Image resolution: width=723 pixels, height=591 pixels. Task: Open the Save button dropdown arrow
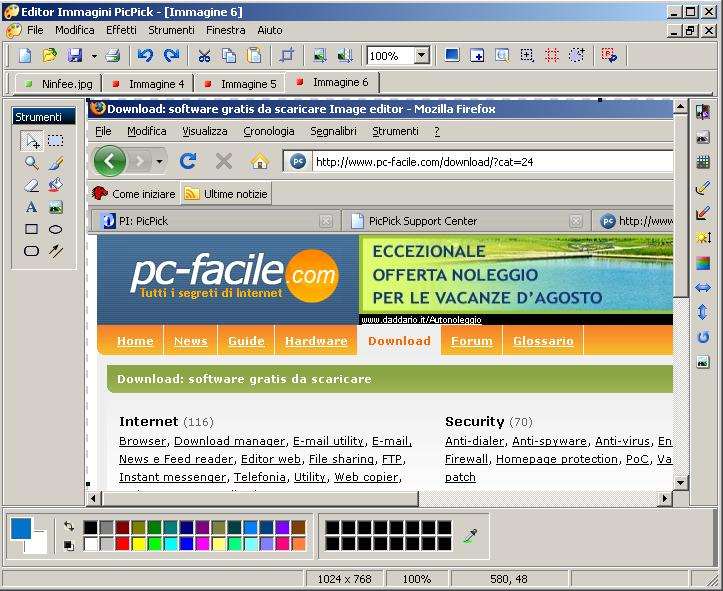tap(94, 56)
